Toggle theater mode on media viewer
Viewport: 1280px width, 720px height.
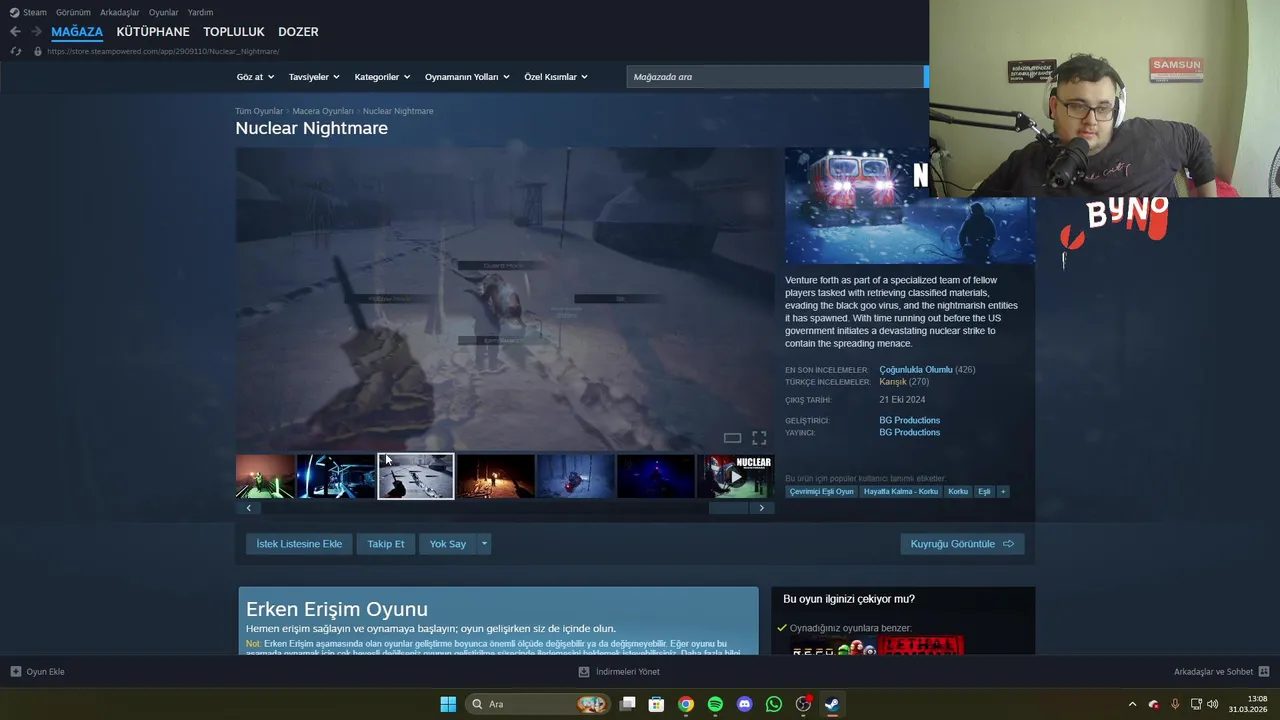732,438
